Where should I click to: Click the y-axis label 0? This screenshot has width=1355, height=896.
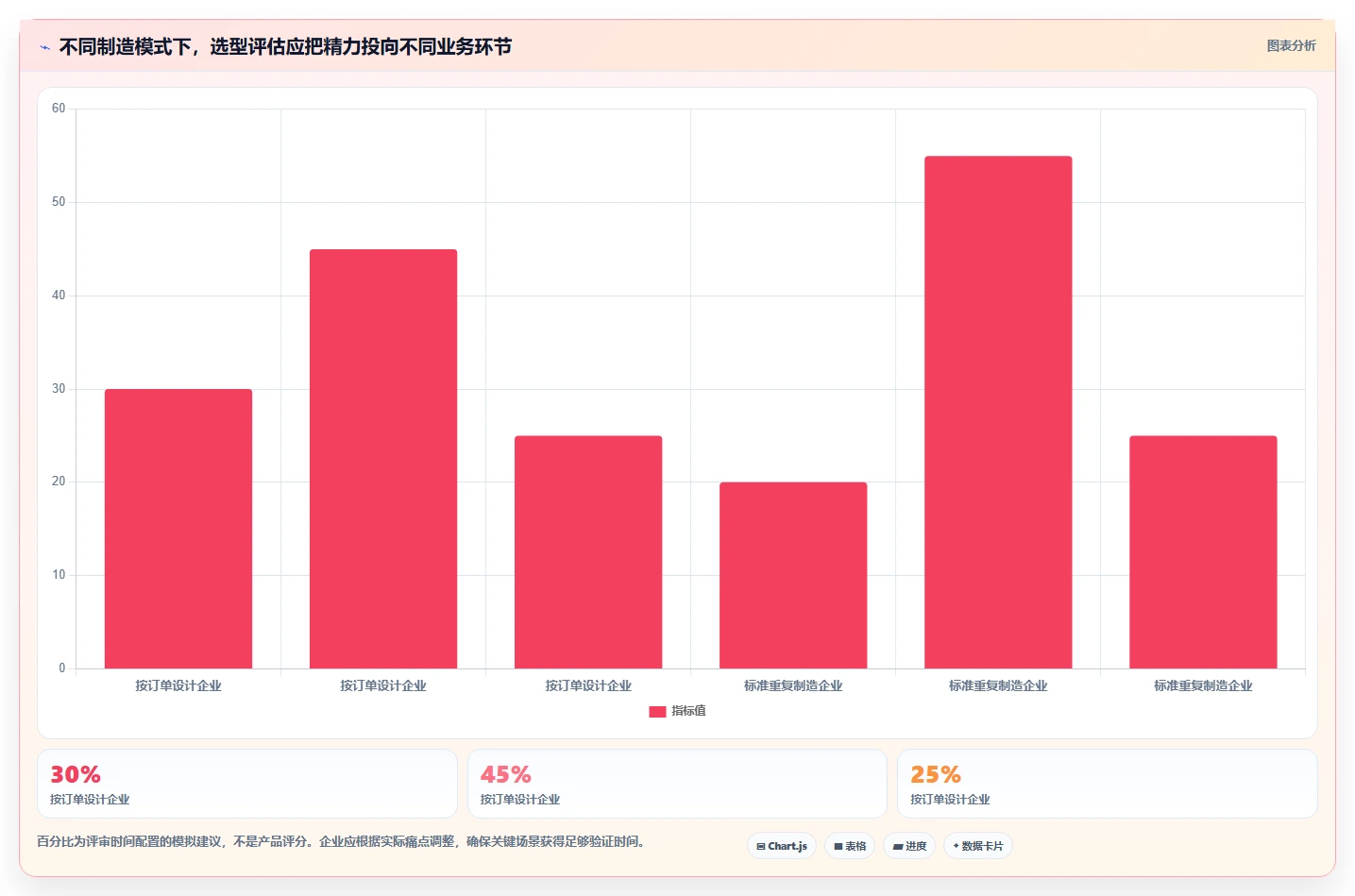click(62, 668)
